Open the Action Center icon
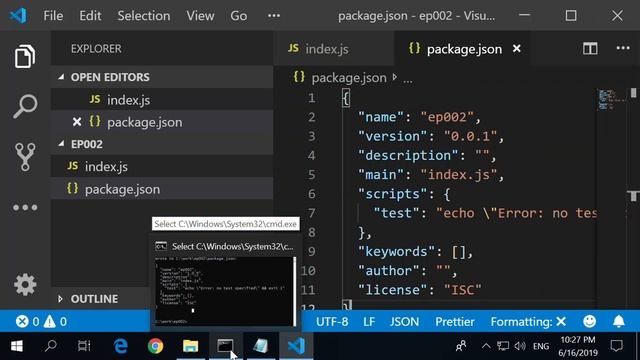Screen dimensions: 640x360 (x=616, y=346)
